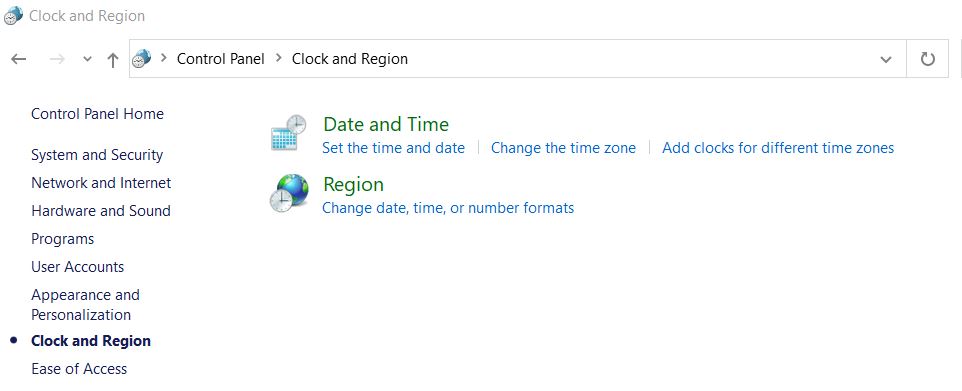Expand the address bar history dropdown
The width and height of the screenshot is (962, 391).
(885, 60)
